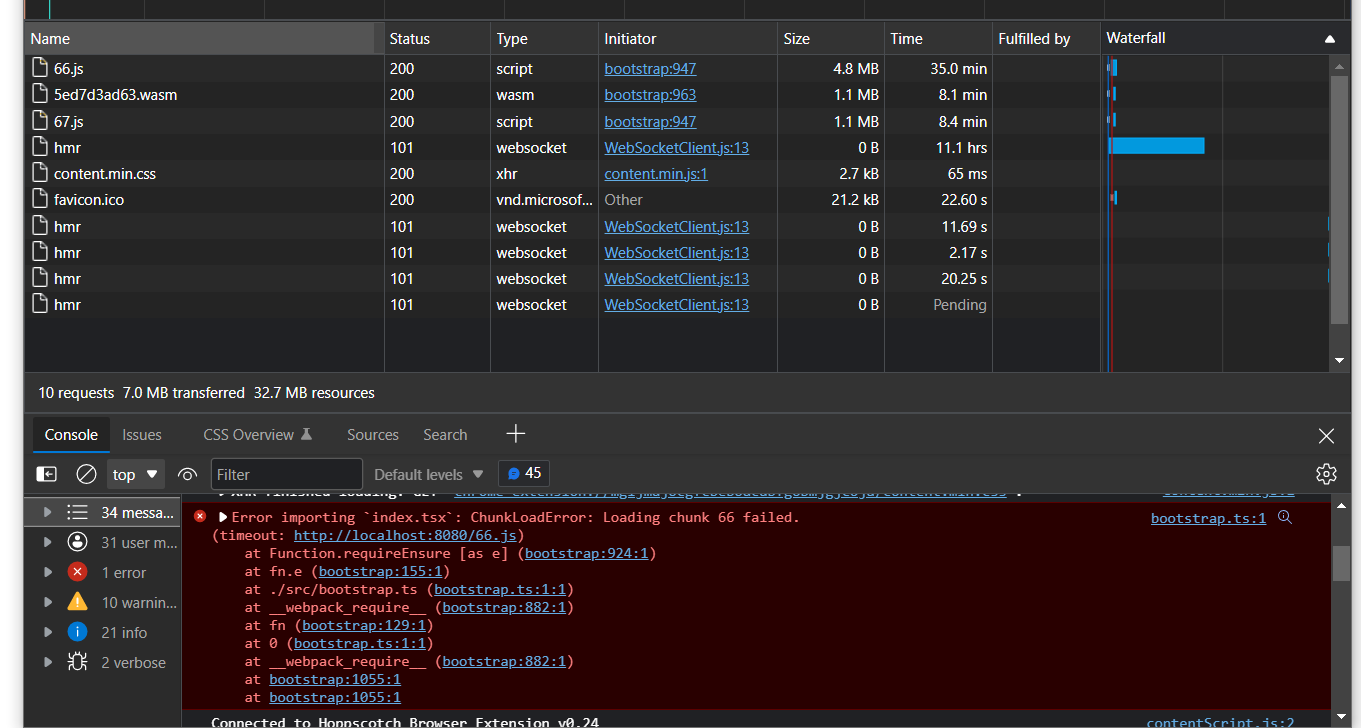Open WebSocketClient.js:13 from the Initiator column
Screen dimensions: 1361x728
[x=676, y=147]
